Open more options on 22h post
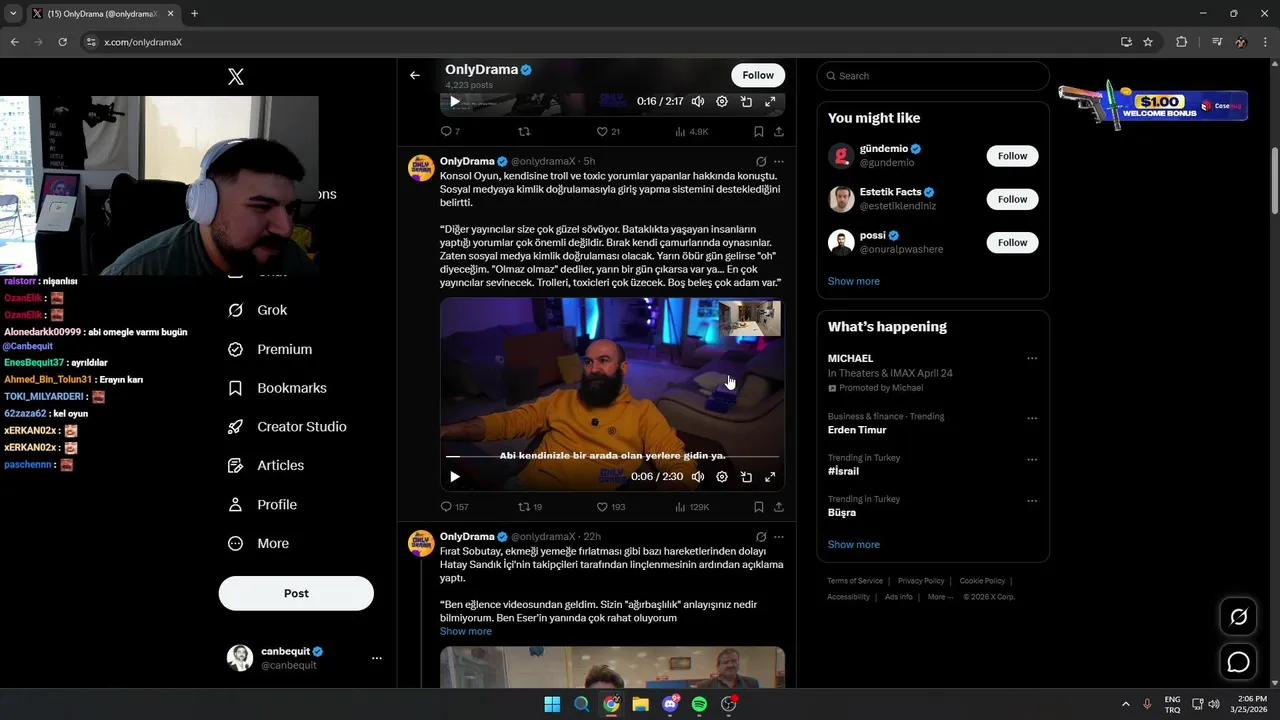Image resolution: width=1280 pixels, height=720 pixels. click(779, 537)
